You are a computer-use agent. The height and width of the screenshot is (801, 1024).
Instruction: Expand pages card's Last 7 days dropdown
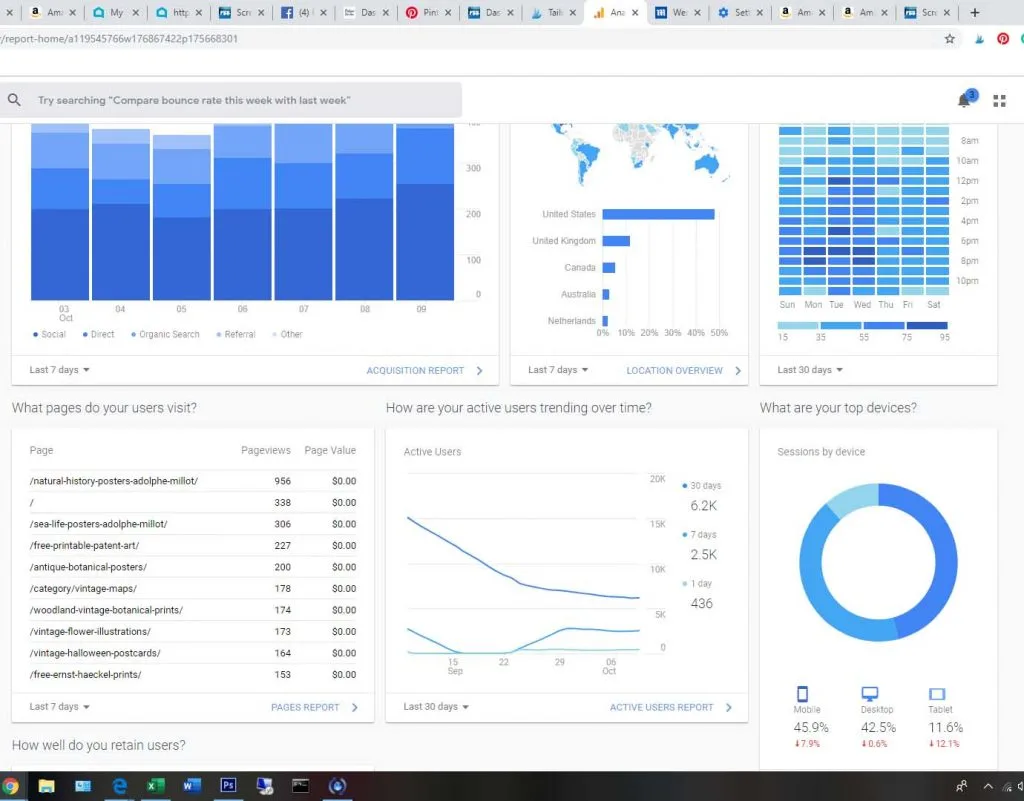pos(60,707)
